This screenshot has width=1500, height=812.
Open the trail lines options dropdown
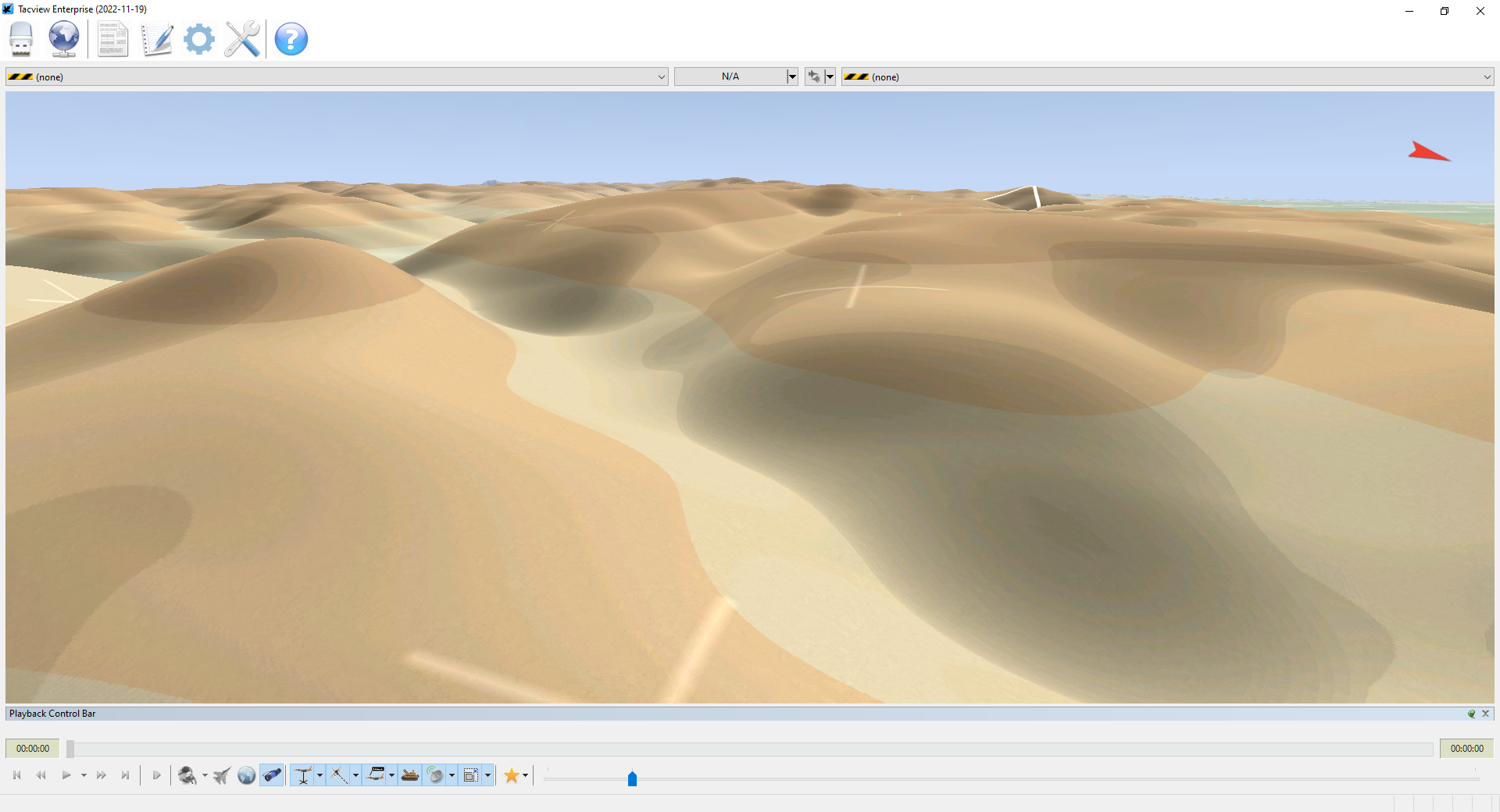[355, 775]
